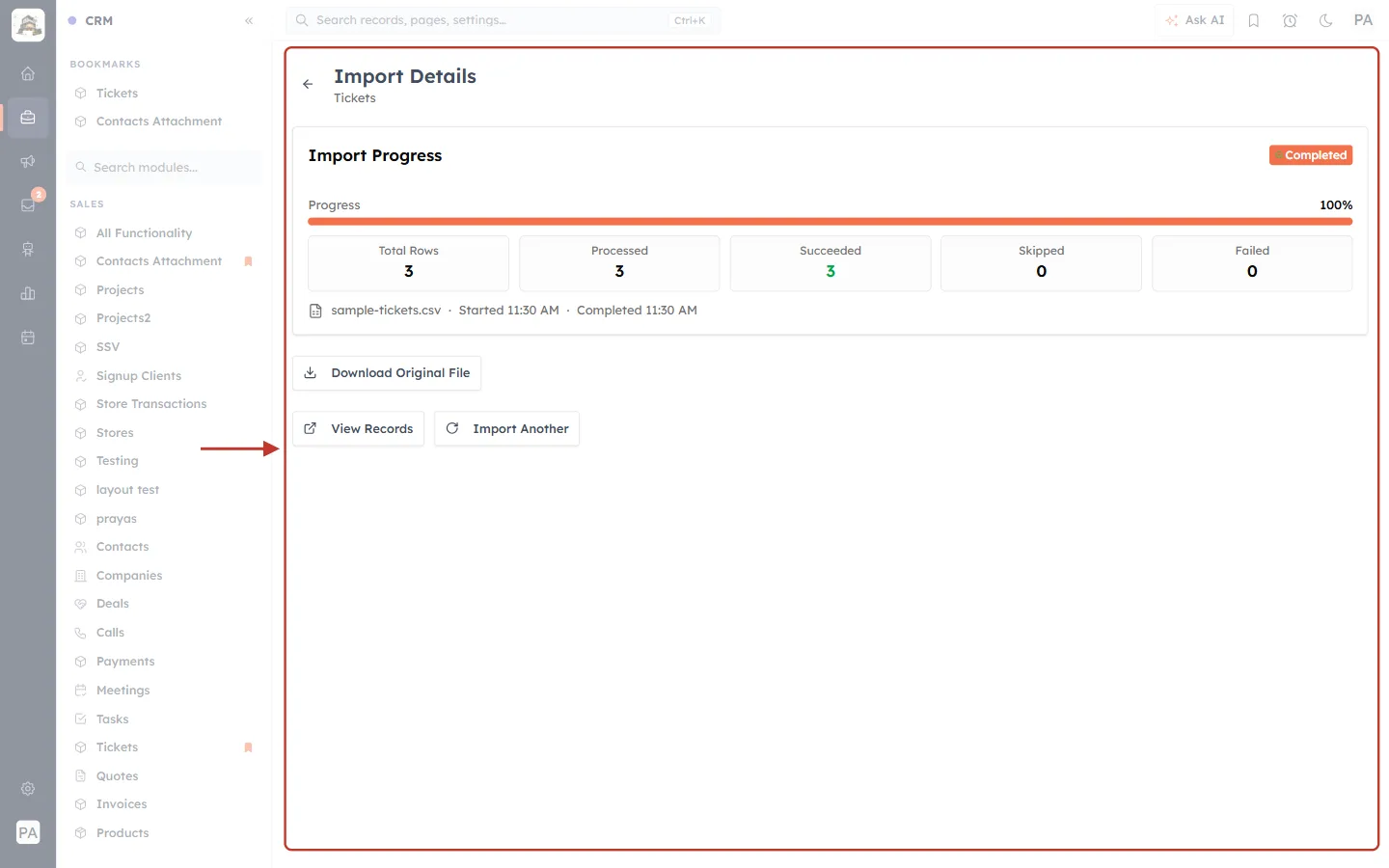Click the Import Another button
The width and height of the screenshot is (1389, 868).
[506, 429]
